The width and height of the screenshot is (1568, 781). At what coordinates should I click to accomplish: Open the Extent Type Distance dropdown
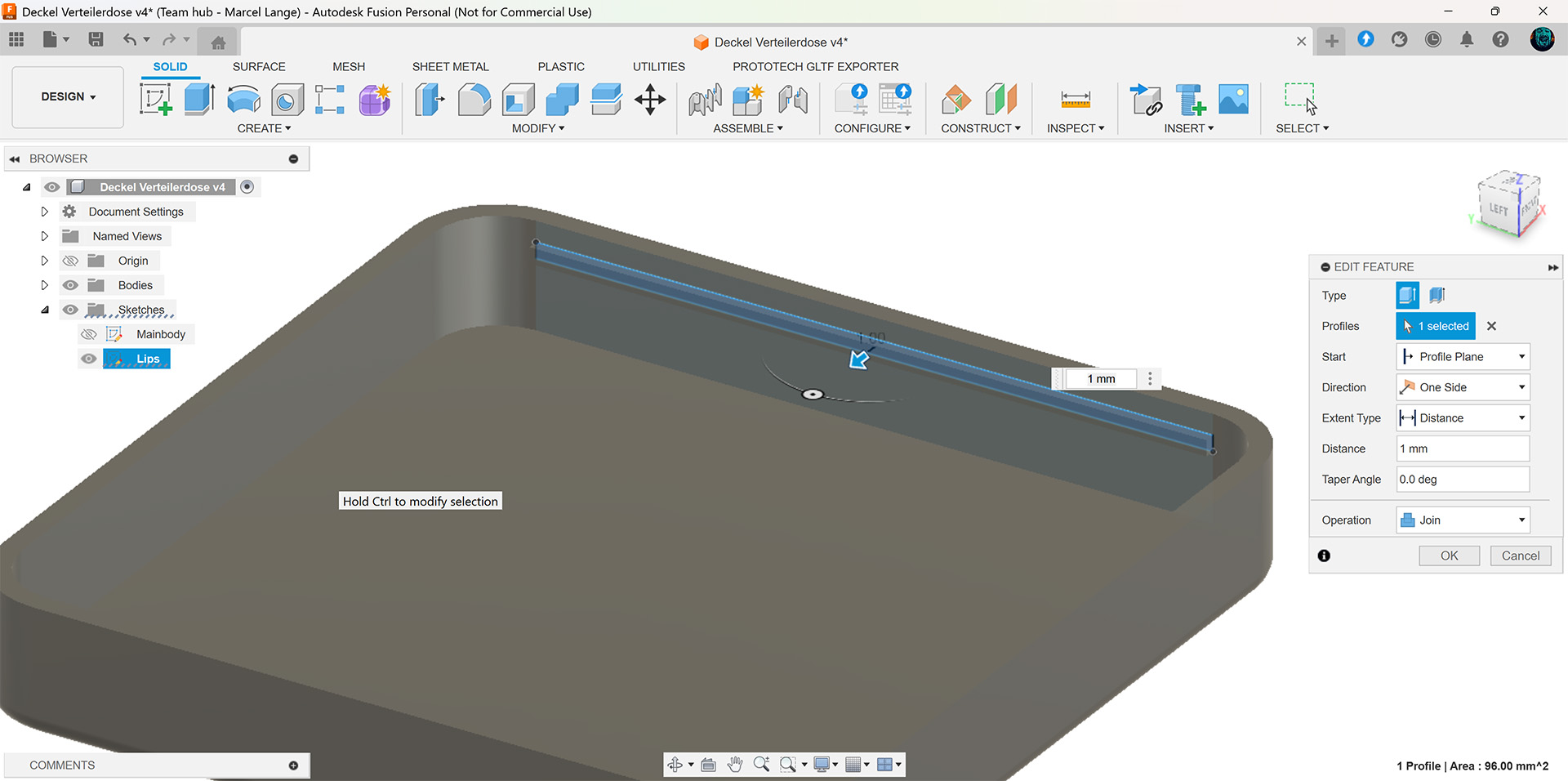tap(1462, 418)
